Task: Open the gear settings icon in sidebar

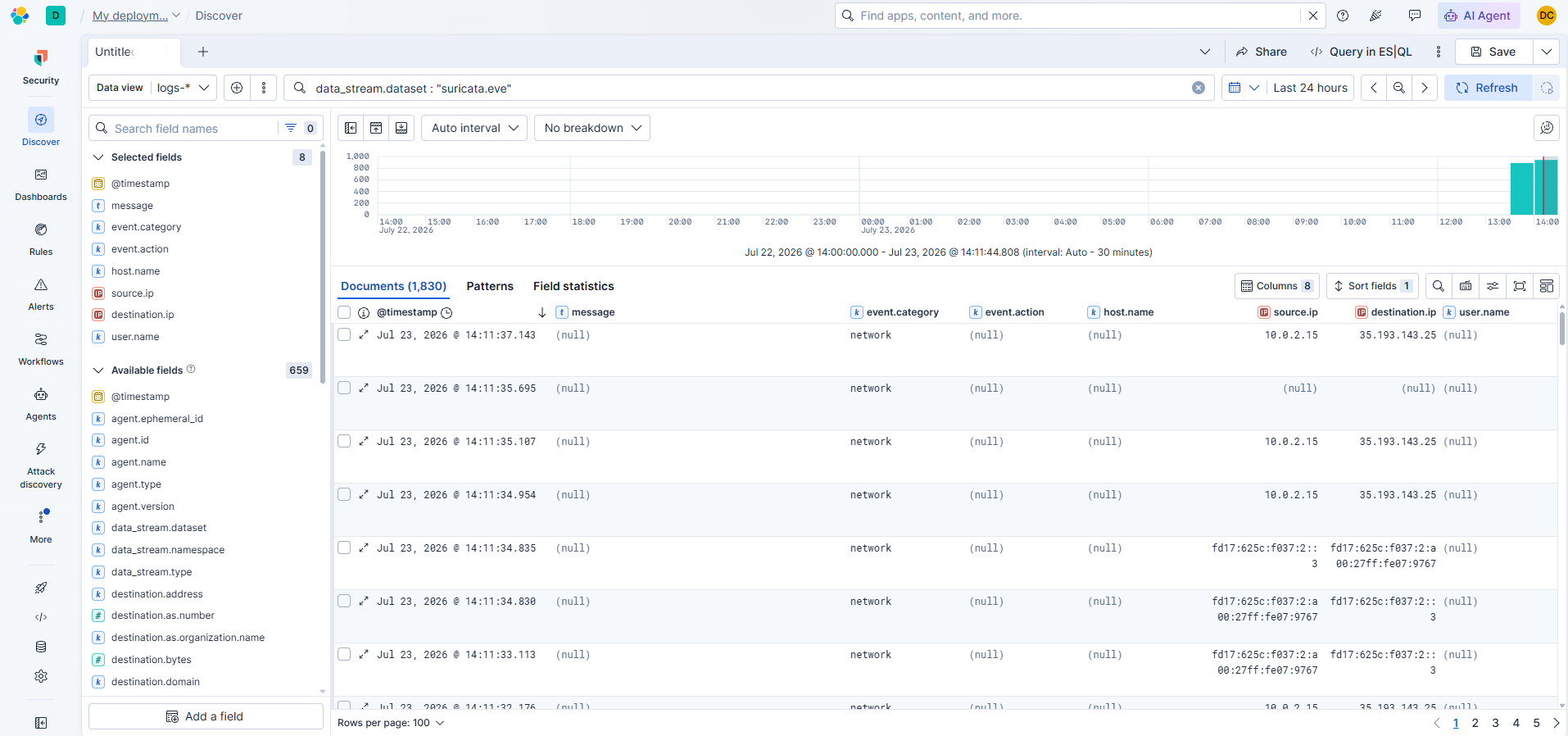Action: click(x=41, y=676)
